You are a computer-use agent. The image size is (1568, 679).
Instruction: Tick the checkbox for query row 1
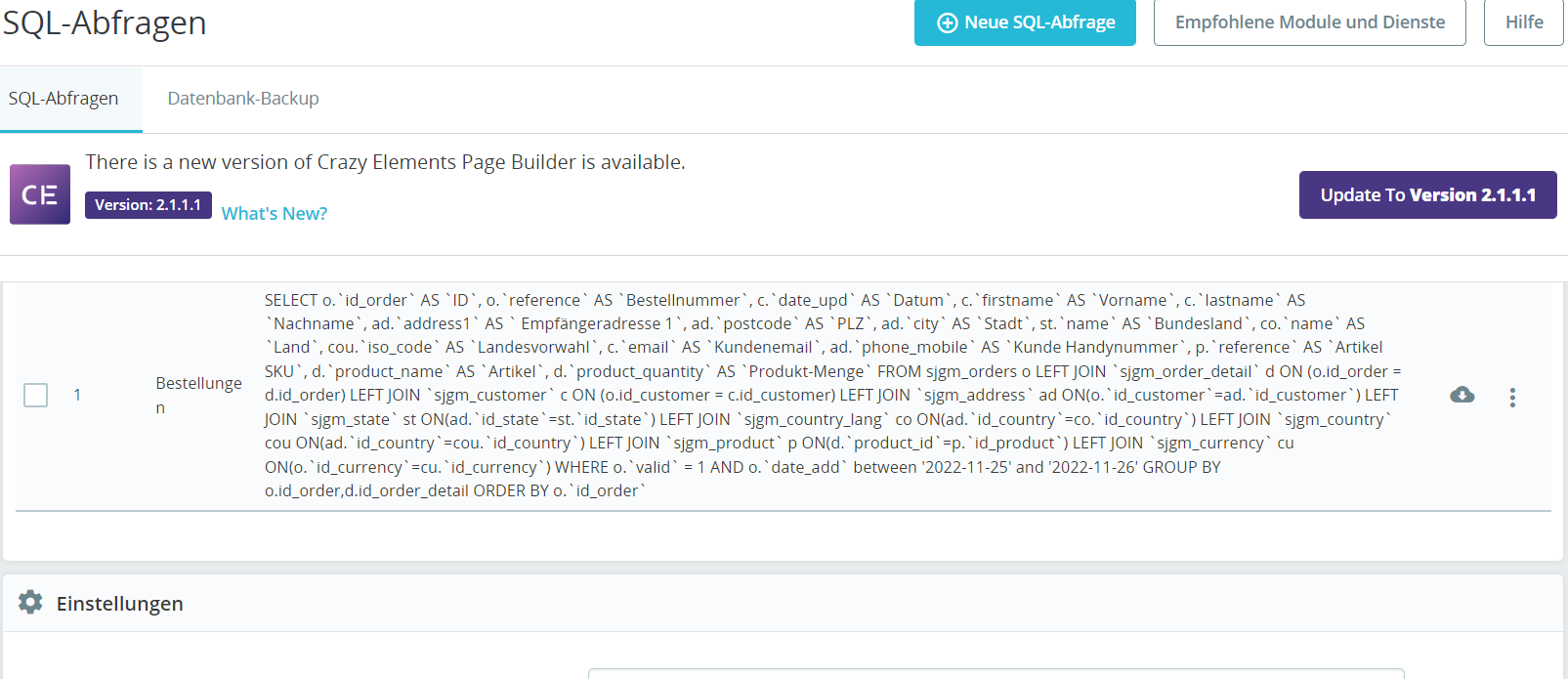click(36, 395)
